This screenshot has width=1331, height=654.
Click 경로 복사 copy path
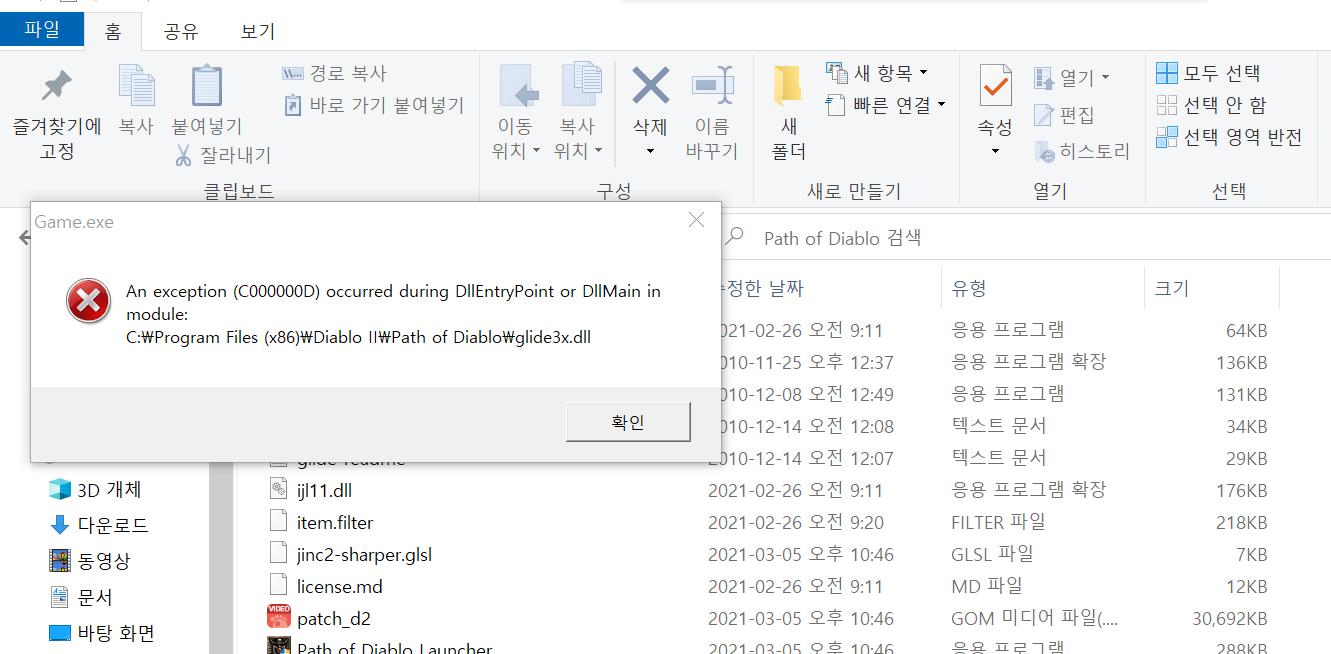[x=334, y=74]
